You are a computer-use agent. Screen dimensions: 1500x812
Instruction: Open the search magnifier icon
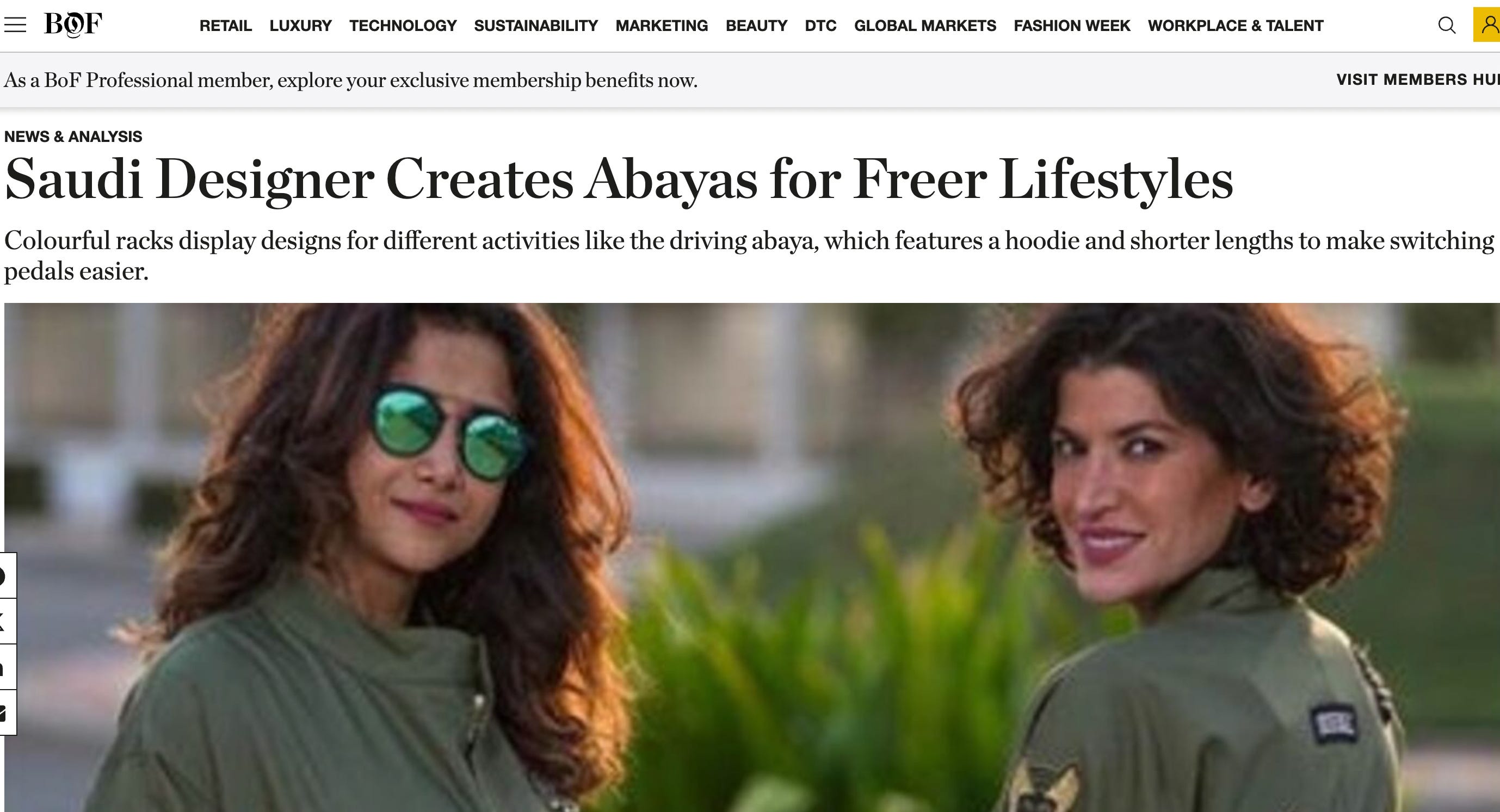coord(1447,26)
